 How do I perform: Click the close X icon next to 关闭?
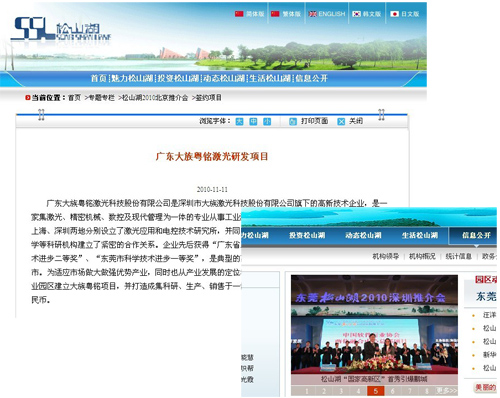click(x=341, y=122)
